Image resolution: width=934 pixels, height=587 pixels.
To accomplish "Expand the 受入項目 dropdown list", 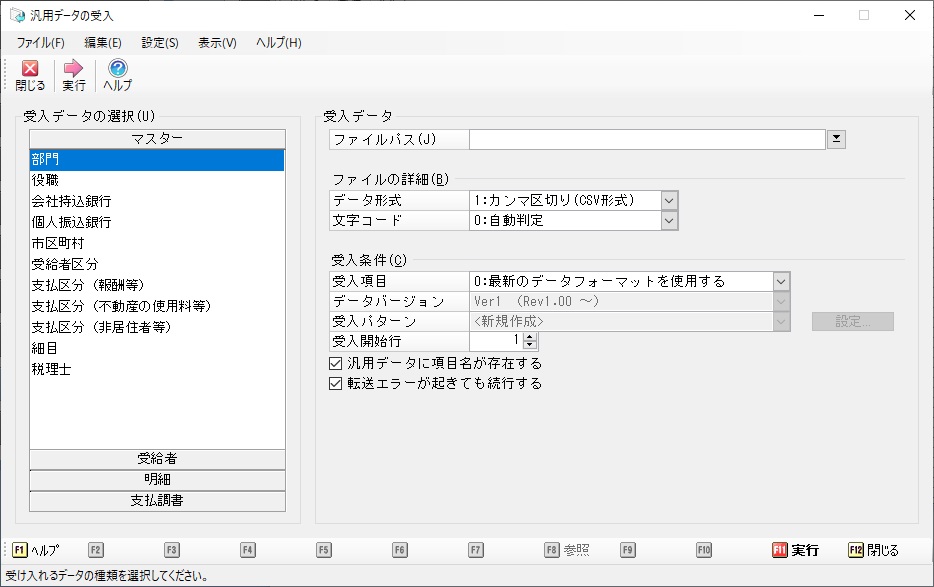I will coord(781,281).
